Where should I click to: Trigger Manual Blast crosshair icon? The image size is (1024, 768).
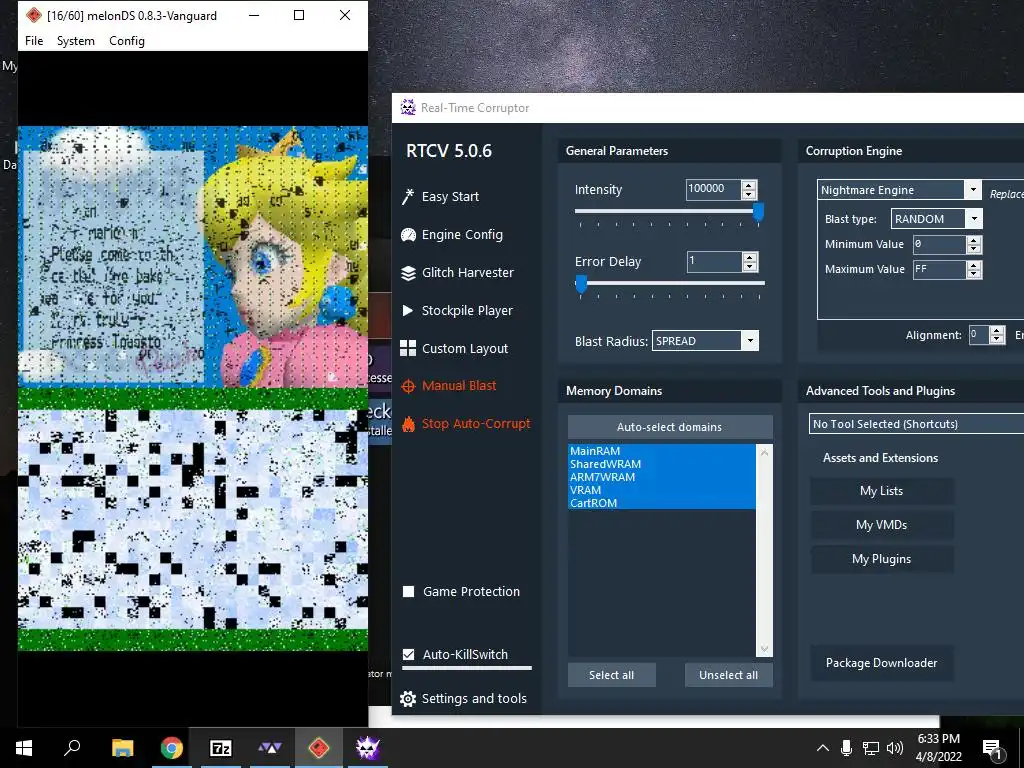[408, 386]
